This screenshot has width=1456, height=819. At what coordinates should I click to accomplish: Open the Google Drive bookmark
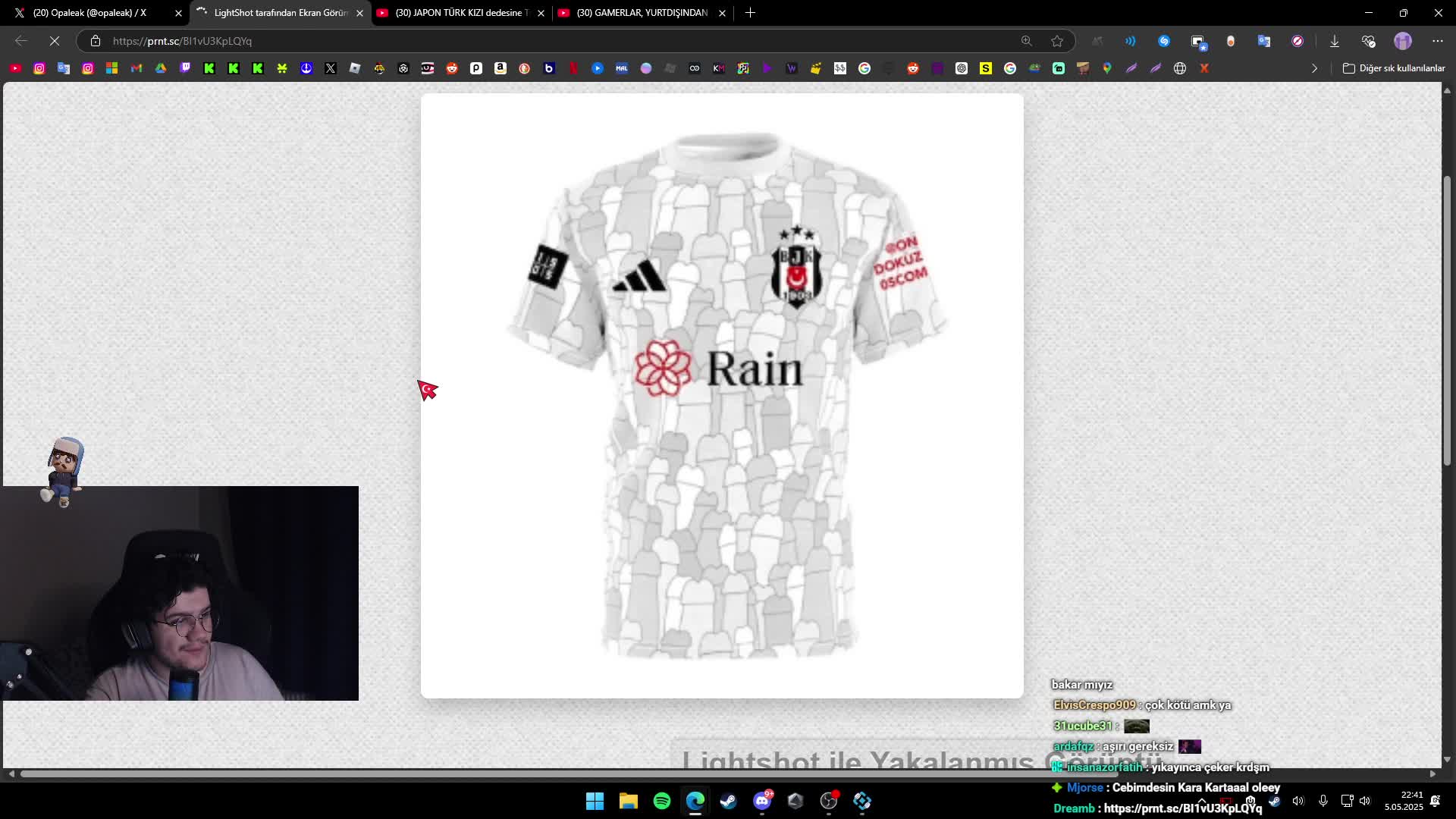tap(161, 68)
